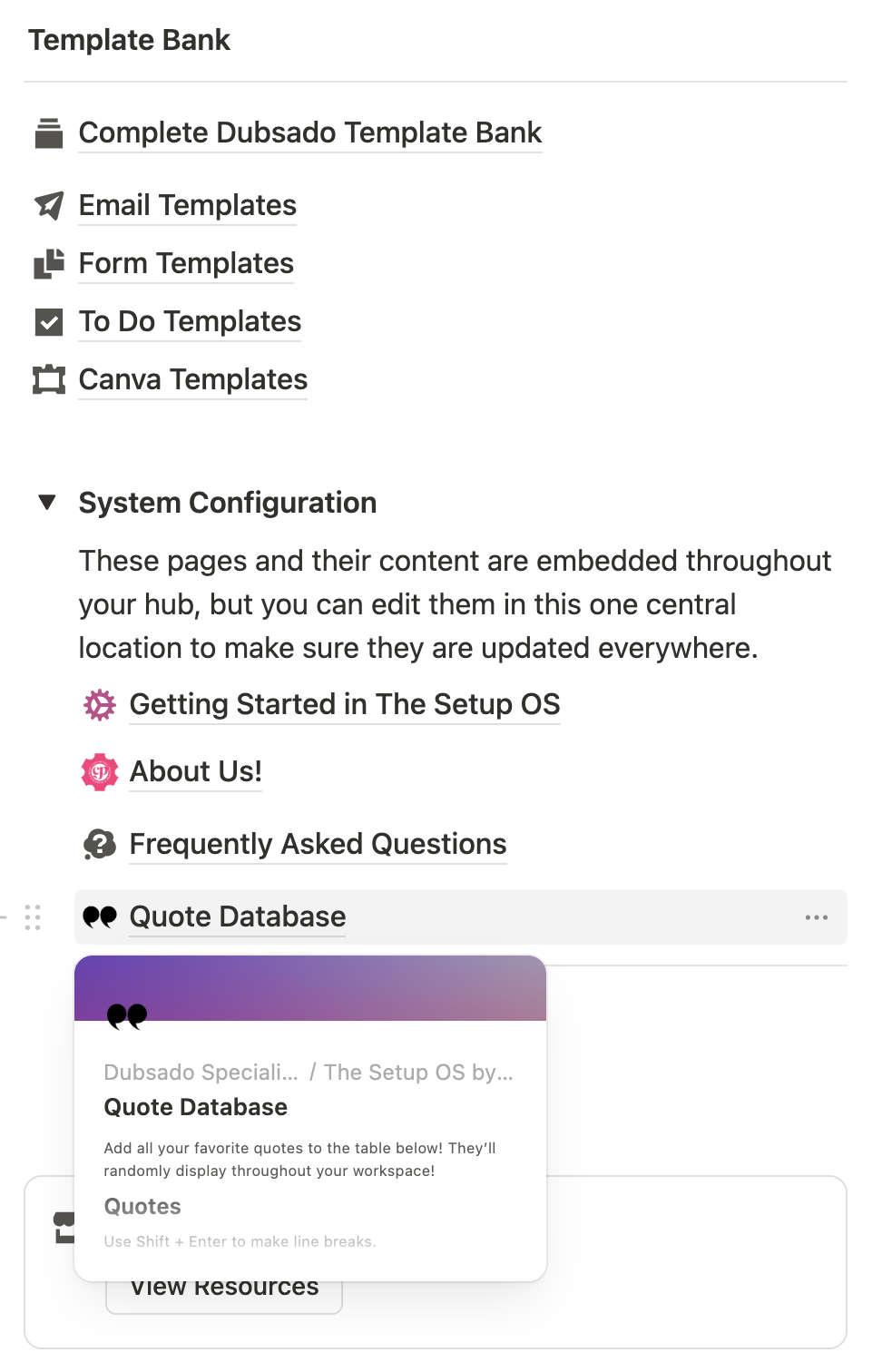This screenshot has width=882, height=1372.
Task: Open Getting Started in The Setup OS
Action: tap(345, 705)
